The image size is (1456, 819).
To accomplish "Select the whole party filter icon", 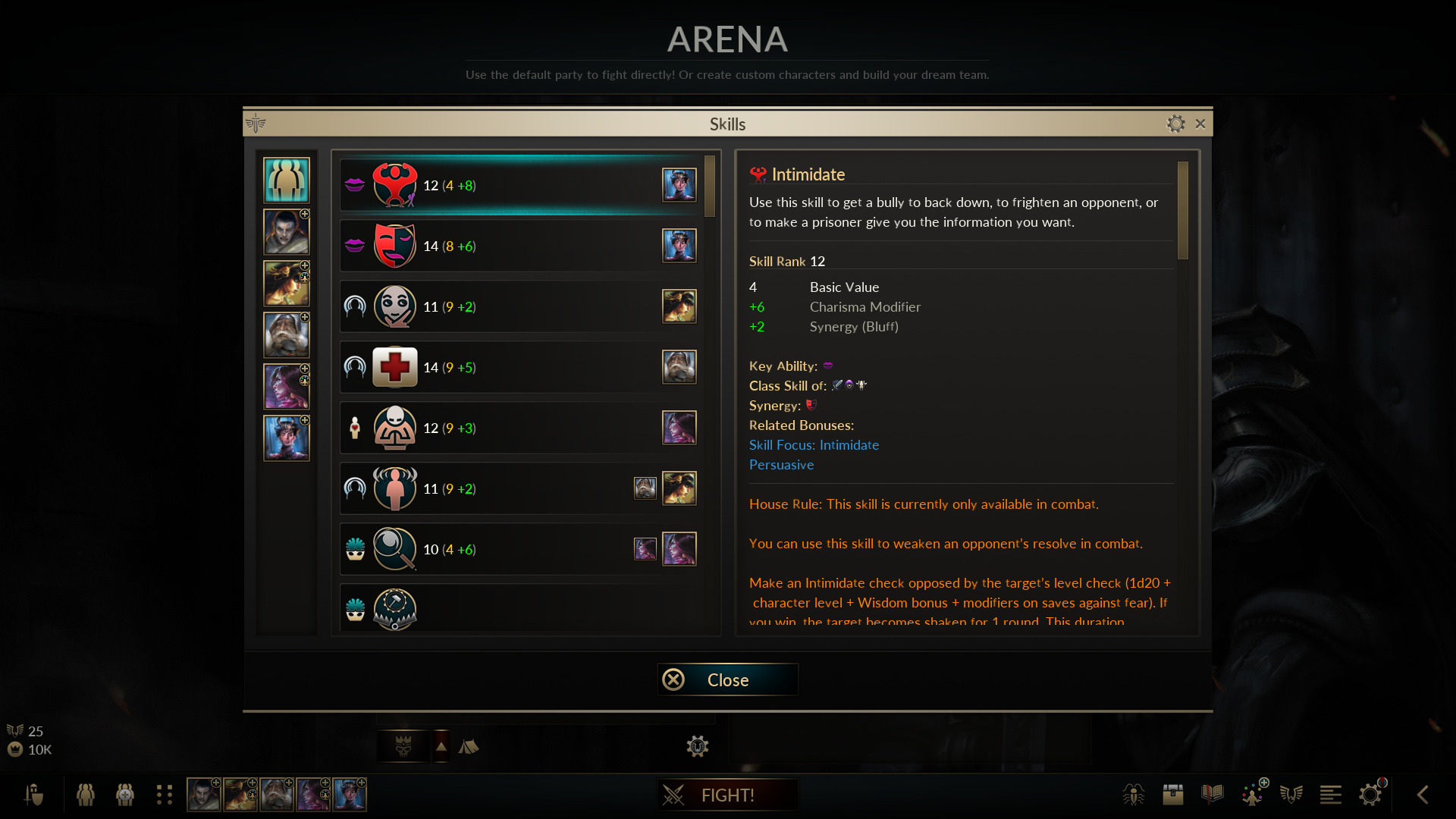I will (x=287, y=180).
